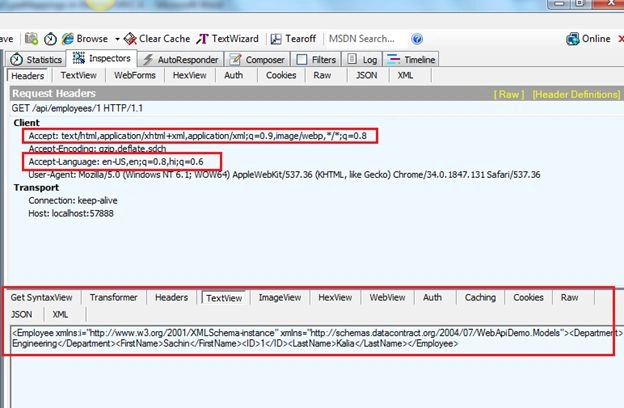Open the AutoResponder tab
The image size is (624, 408).
[181, 59]
